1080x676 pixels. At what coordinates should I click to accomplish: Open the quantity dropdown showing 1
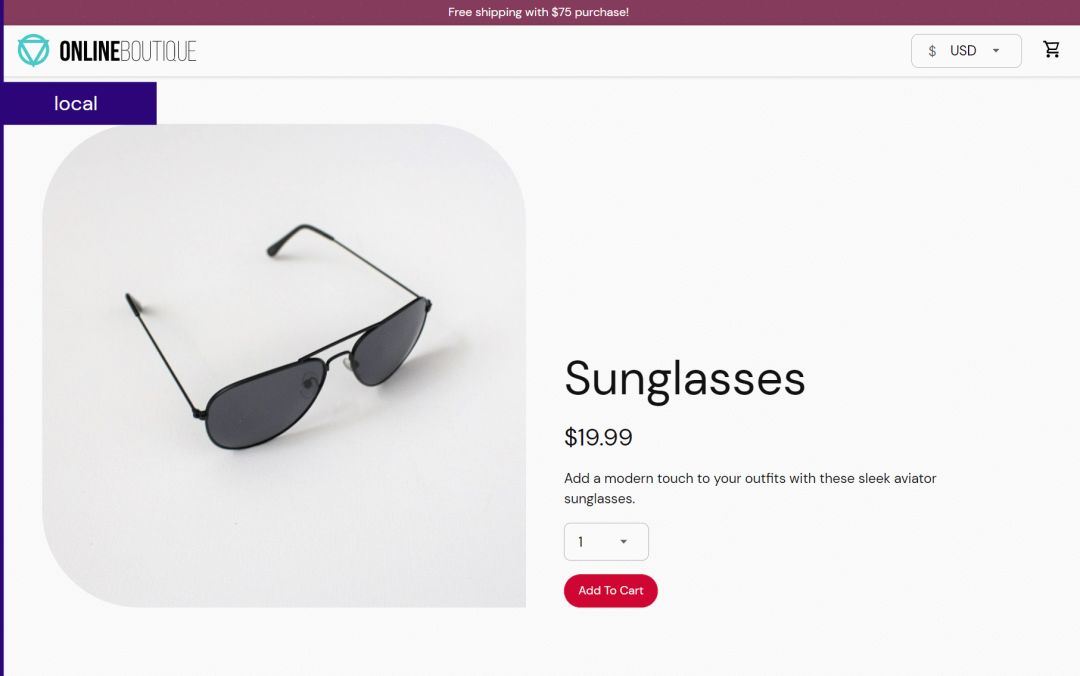(x=606, y=542)
